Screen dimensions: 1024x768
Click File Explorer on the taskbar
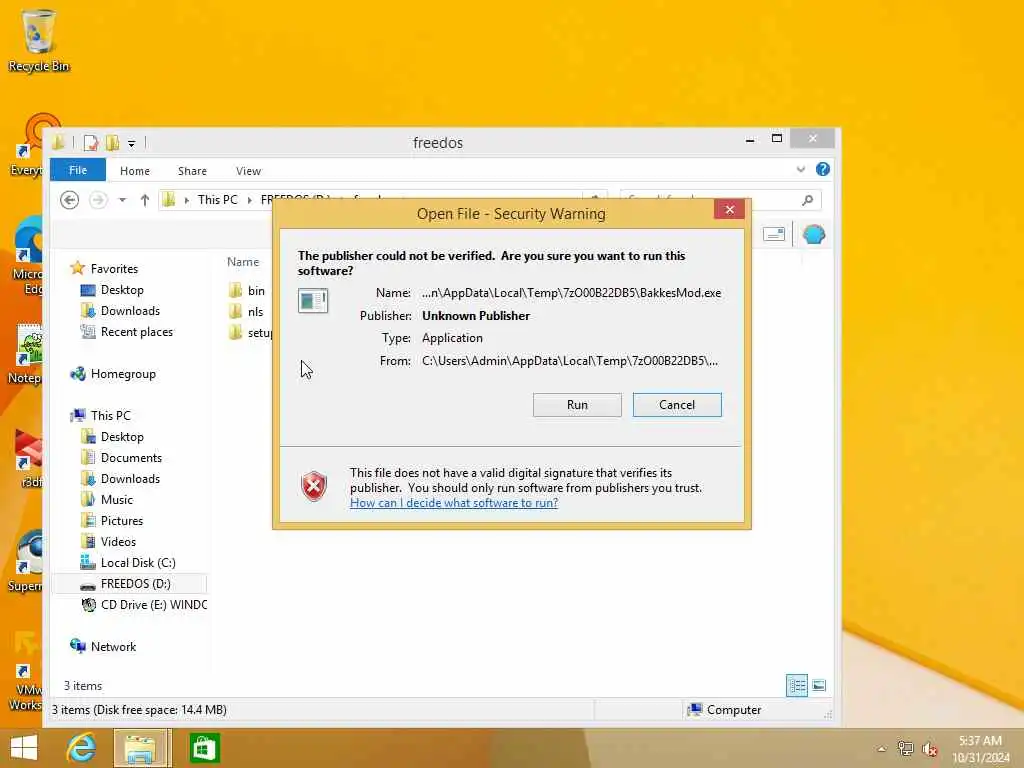click(x=142, y=748)
